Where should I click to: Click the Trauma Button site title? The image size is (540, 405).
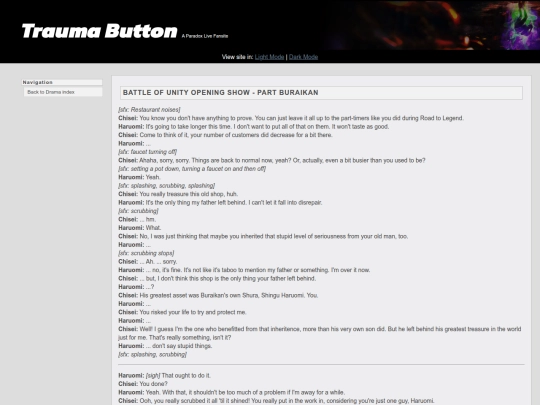100,31
